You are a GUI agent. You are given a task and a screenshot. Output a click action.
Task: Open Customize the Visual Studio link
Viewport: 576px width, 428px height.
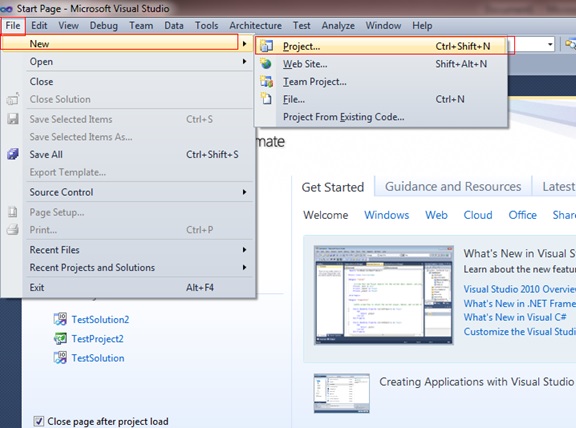519,331
